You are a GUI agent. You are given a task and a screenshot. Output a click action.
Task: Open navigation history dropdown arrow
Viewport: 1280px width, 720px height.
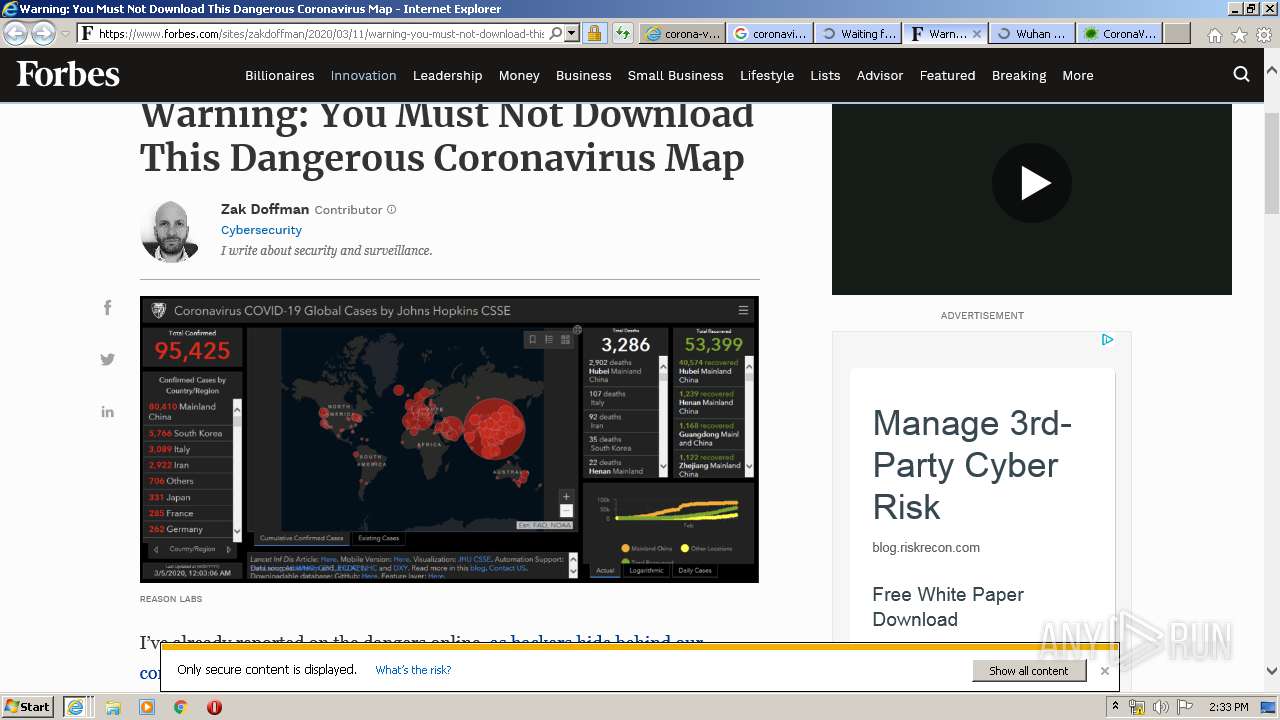point(65,34)
